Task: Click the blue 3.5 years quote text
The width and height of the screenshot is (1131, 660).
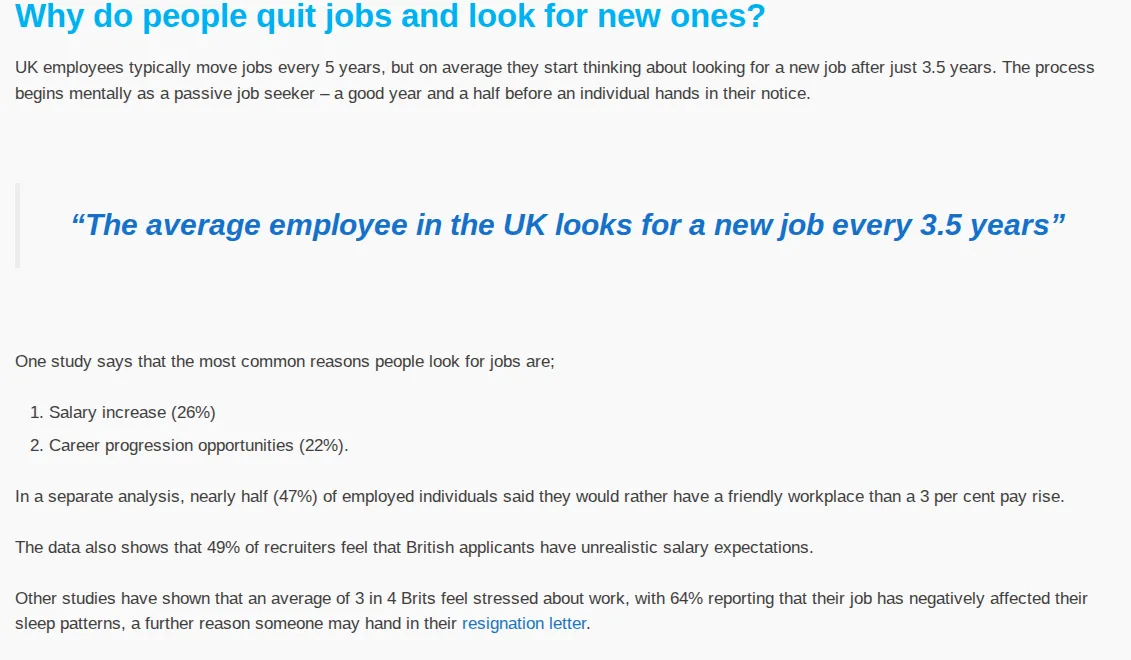Action: [x=568, y=225]
